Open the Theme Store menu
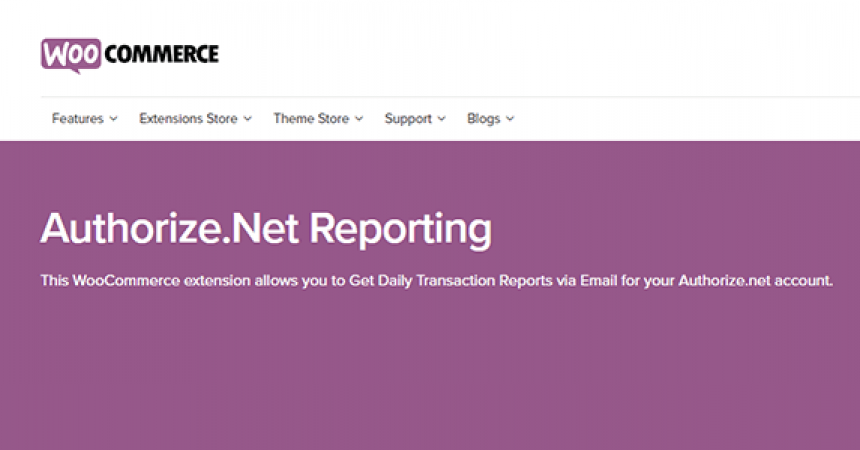860x450 pixels. point(311,119)
